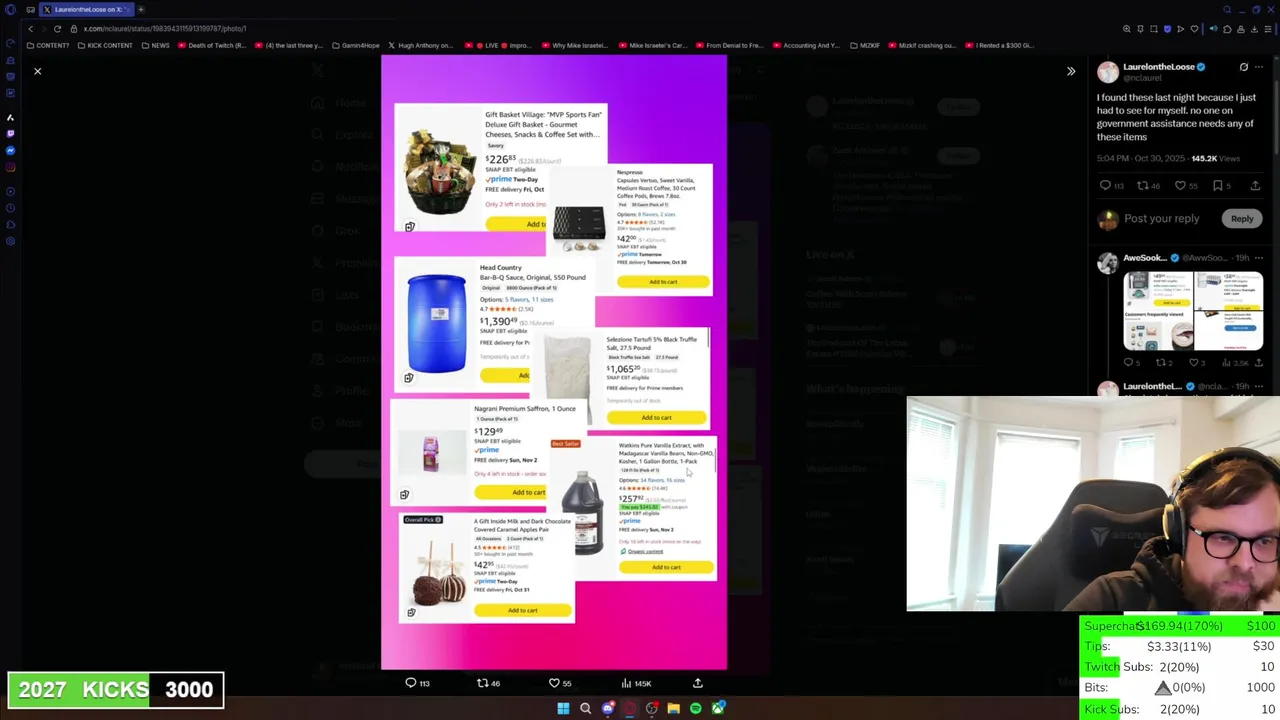Open the easy setup menu icon in the toolbar
Image resolution: width=1280 pixels, height=720 pixels.
pyautogui.click(x=1268, y=29)
